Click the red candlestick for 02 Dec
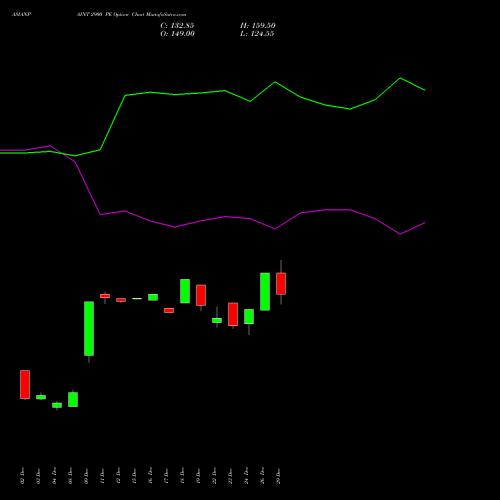The width and height of the screenshot is (500, 500). click(25, 384)
